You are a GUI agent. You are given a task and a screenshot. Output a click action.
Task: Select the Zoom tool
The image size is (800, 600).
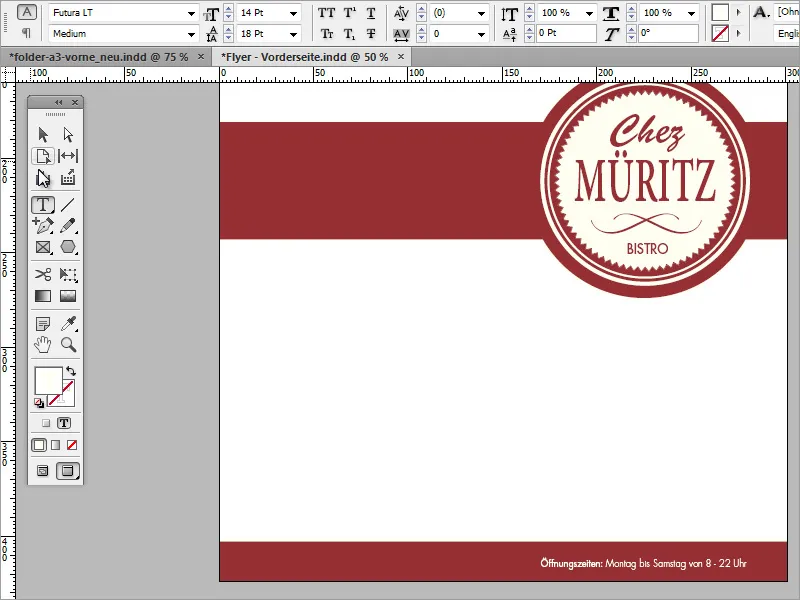coord(67,345)
